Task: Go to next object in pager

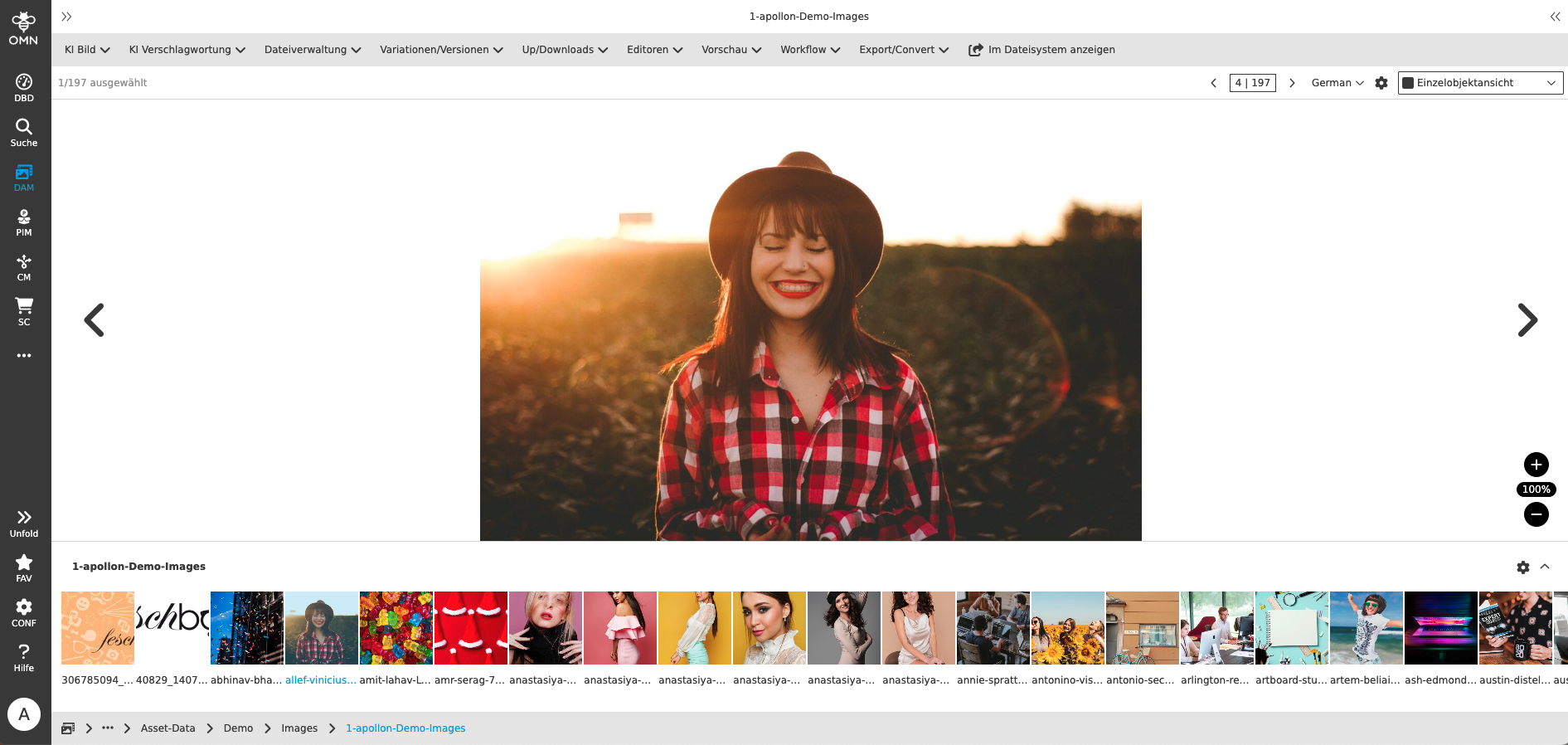Action: click(x=1292, y=83)
